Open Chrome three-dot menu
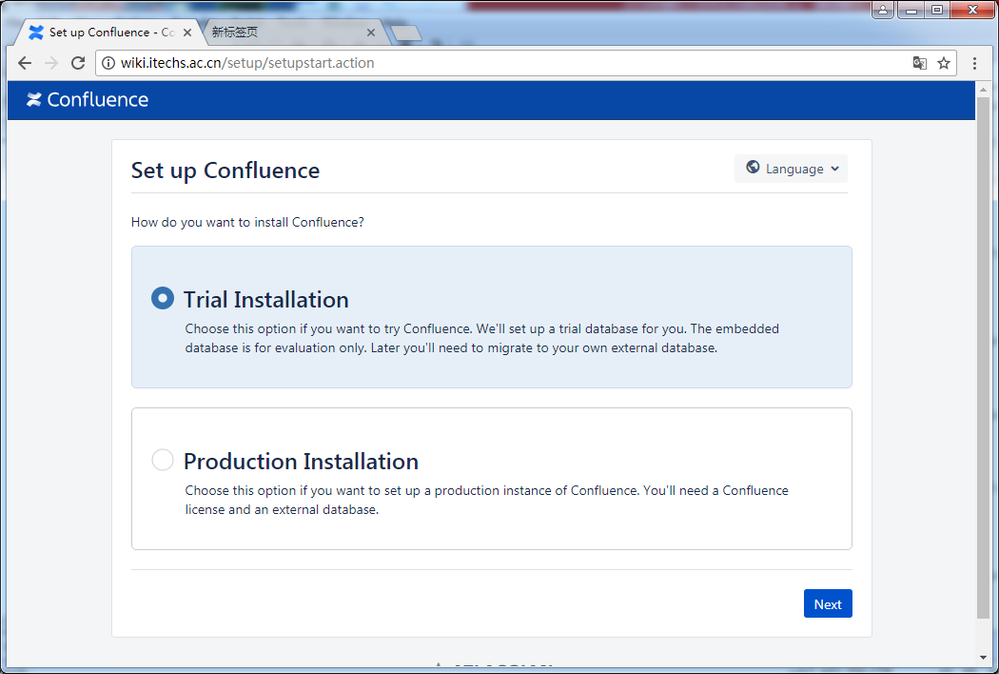Screen dimensions: 999x674 tap(974, 63)
